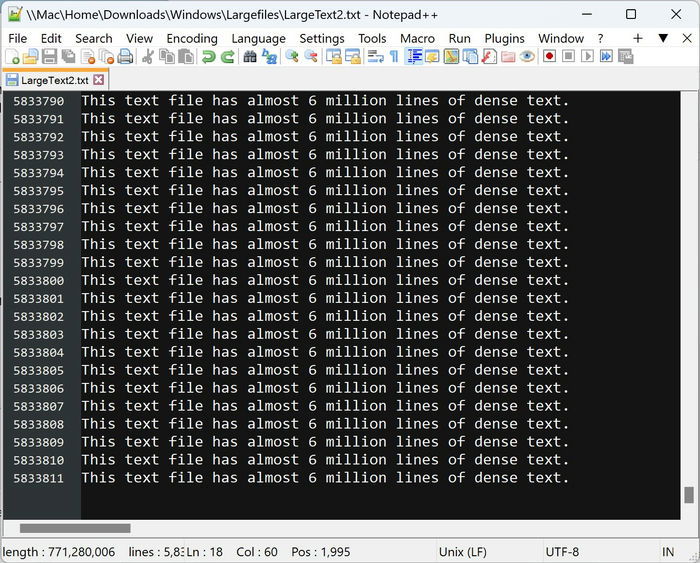700x563 pixels.
Task: Open the Document List panel icon
Action: [x=470, y=57]
